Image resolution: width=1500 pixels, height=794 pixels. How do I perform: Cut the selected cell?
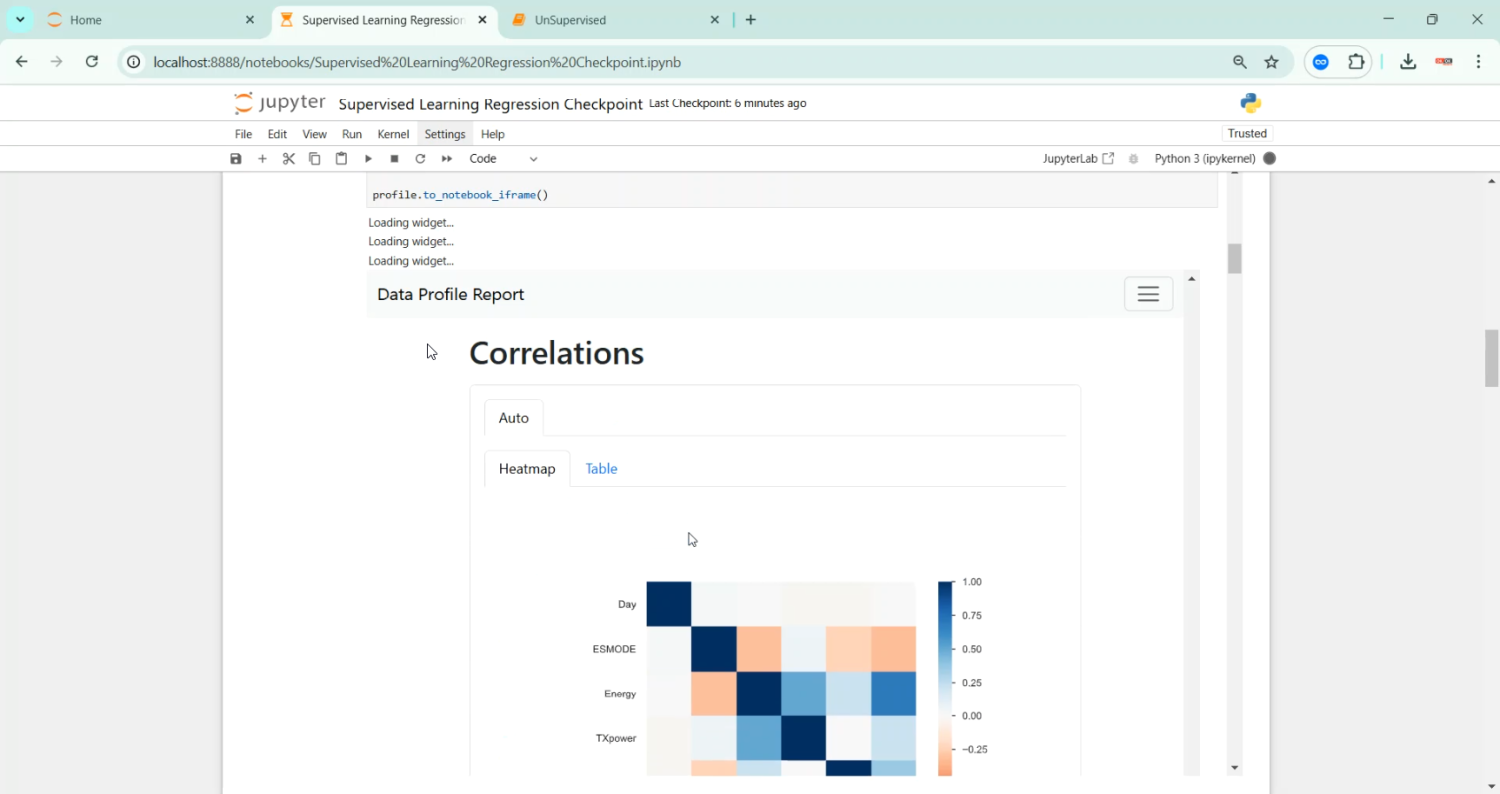pos(289,158)
